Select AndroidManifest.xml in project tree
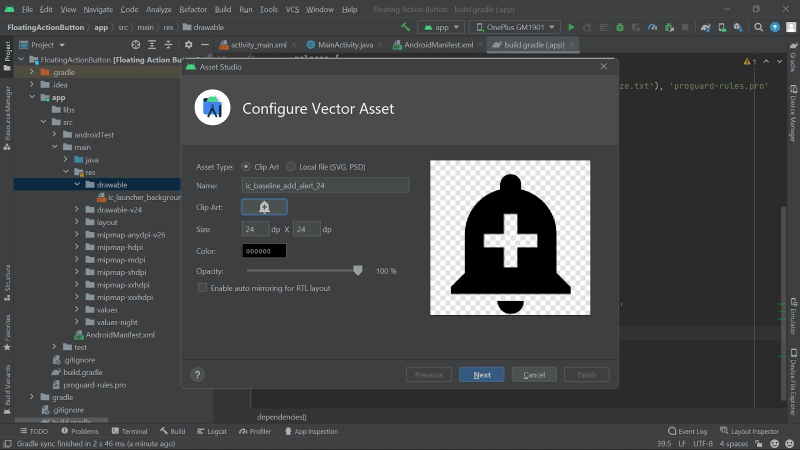Viewport: 800px width, 450px height. (x=120, y=335)
